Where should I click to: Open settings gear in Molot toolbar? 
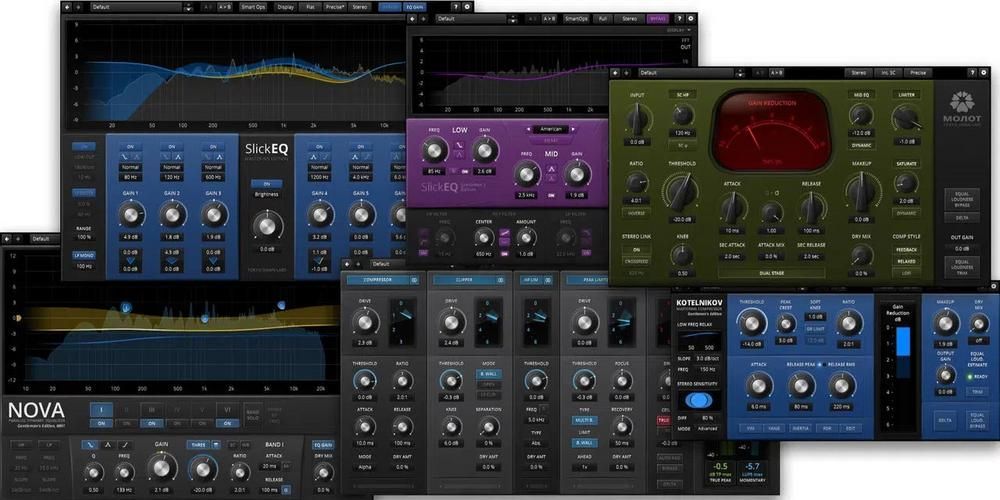pyautogui.click(x=981, y=73)
